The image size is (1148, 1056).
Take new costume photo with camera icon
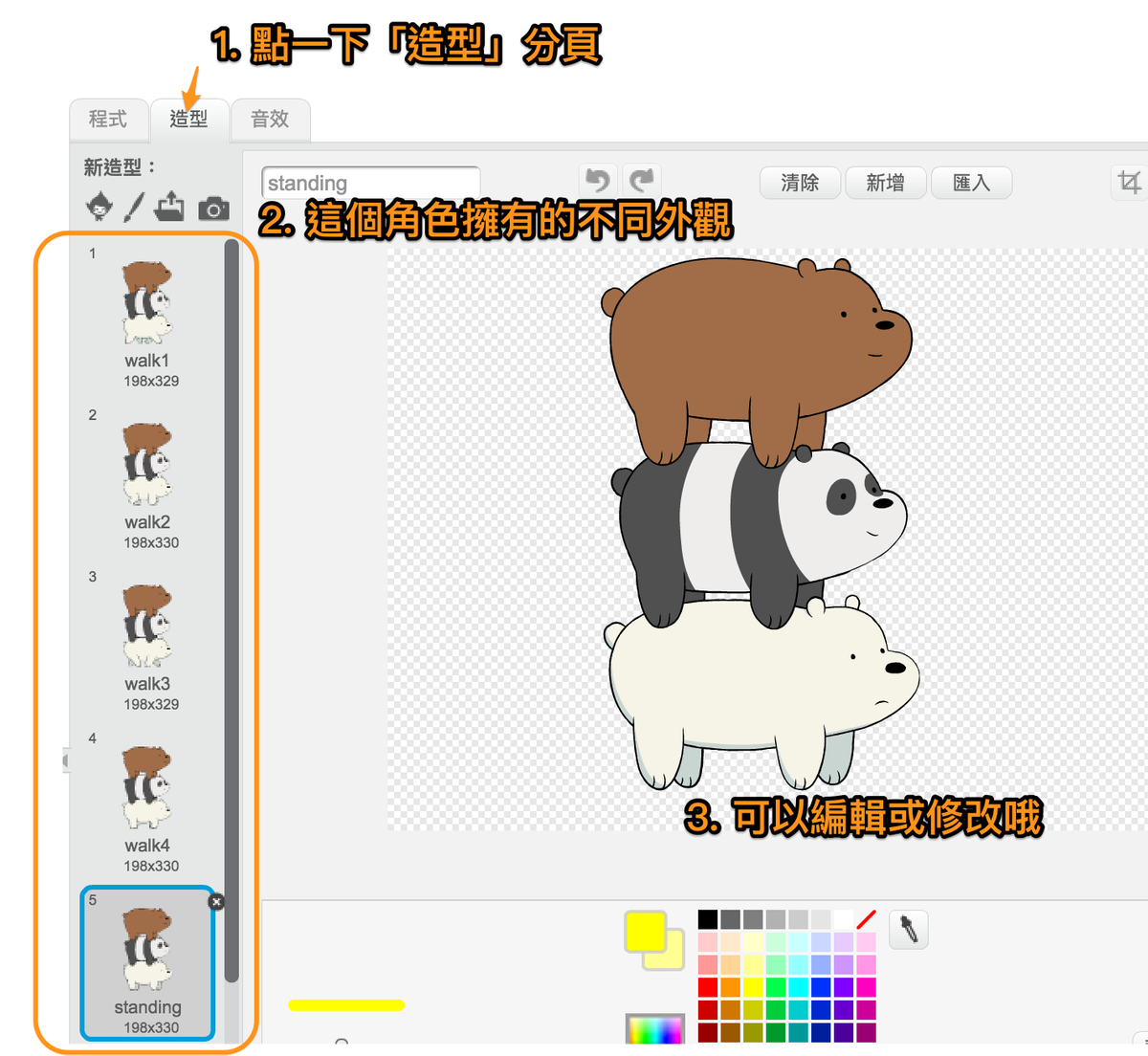point(213,208)
